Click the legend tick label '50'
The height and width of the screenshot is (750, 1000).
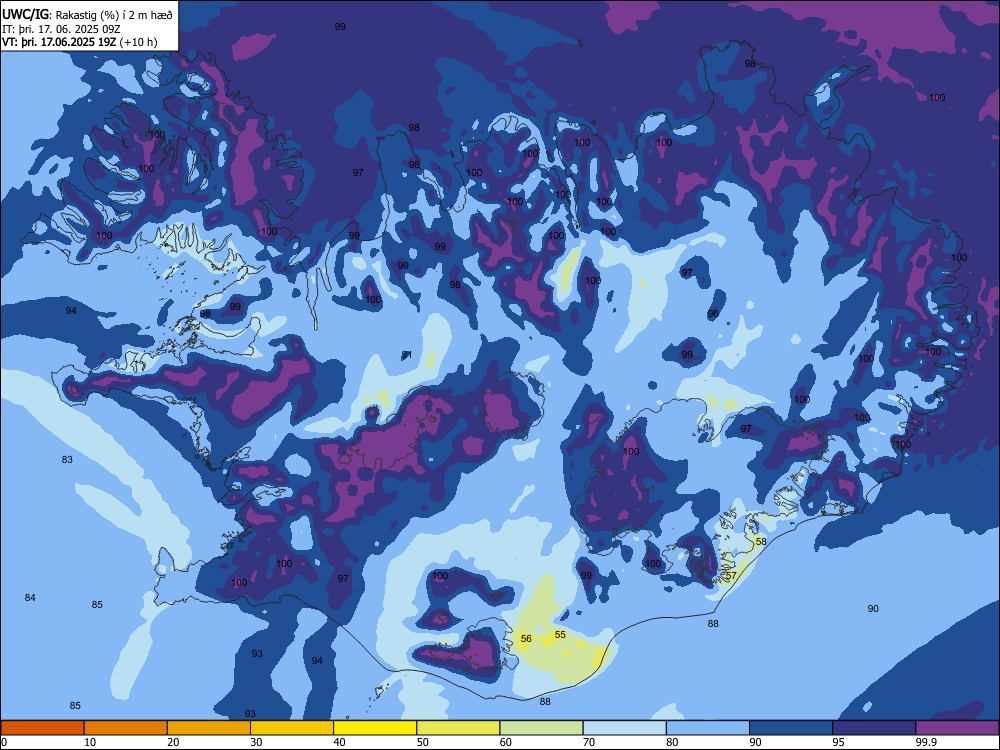[x=423, y=742]
